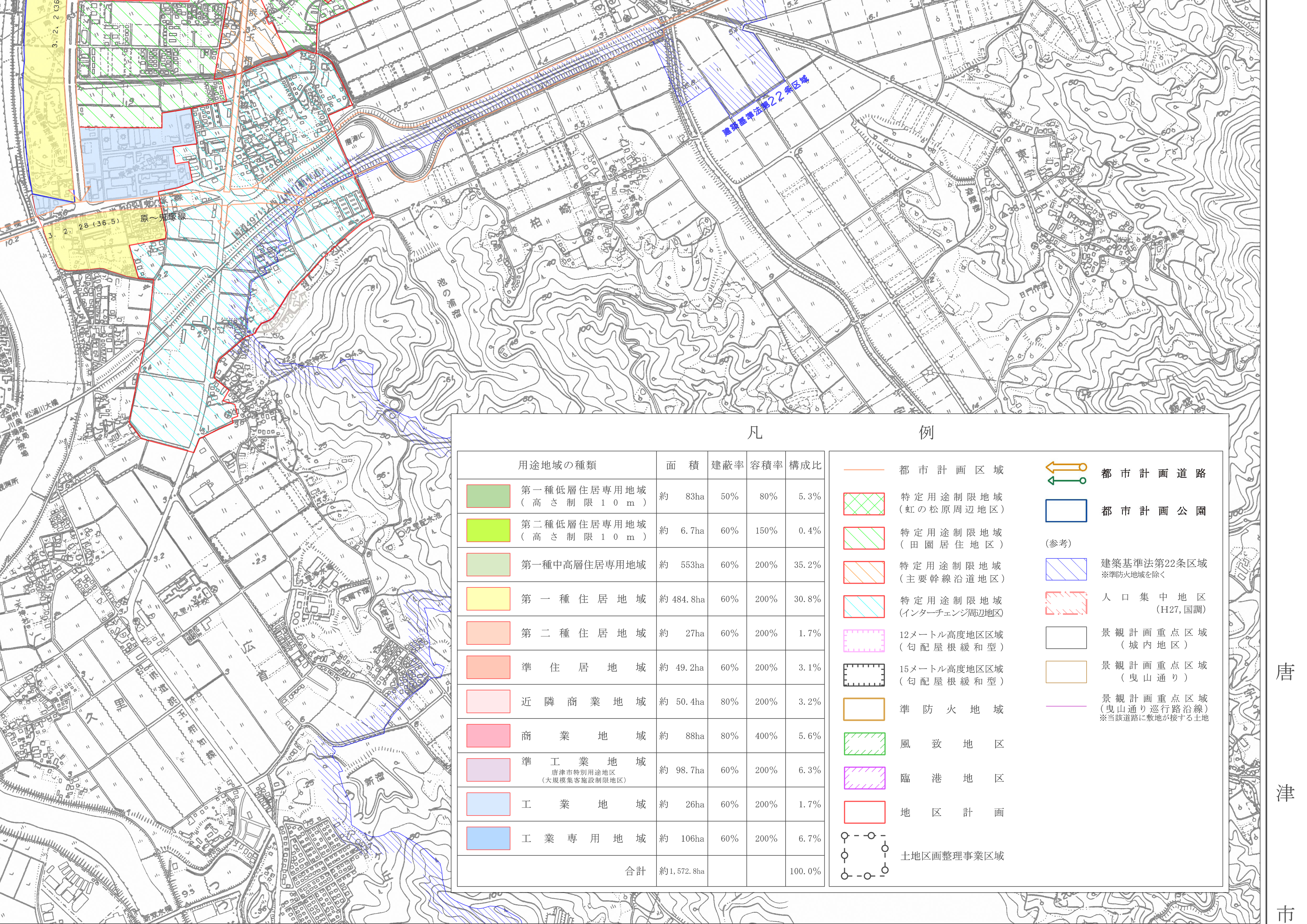Click the purple 曳山通り巡行路沿線 legend line
Viewport: 1307px width, 924px height.
point(1066,706)
